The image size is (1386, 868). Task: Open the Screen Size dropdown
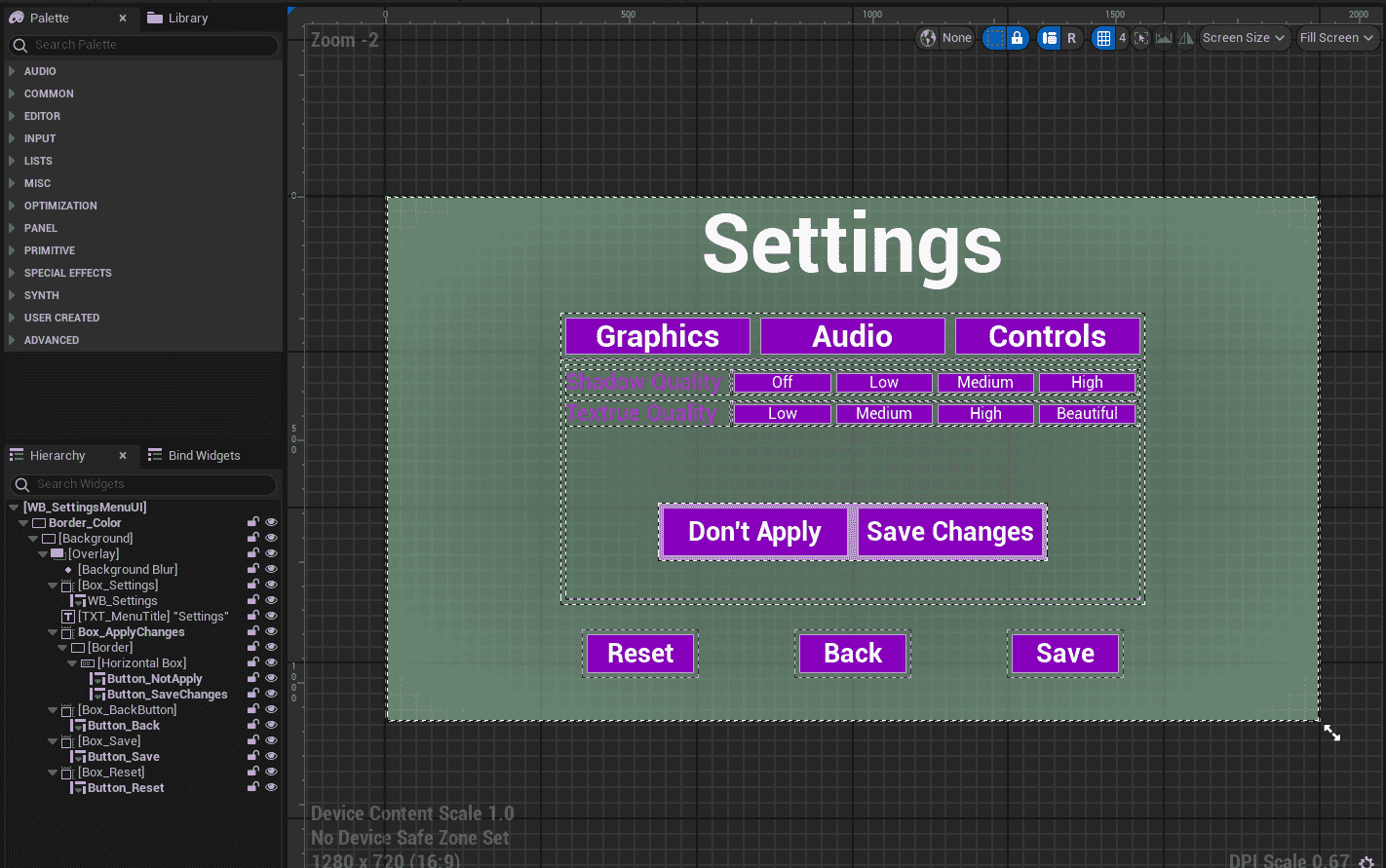pos(1244,38)
